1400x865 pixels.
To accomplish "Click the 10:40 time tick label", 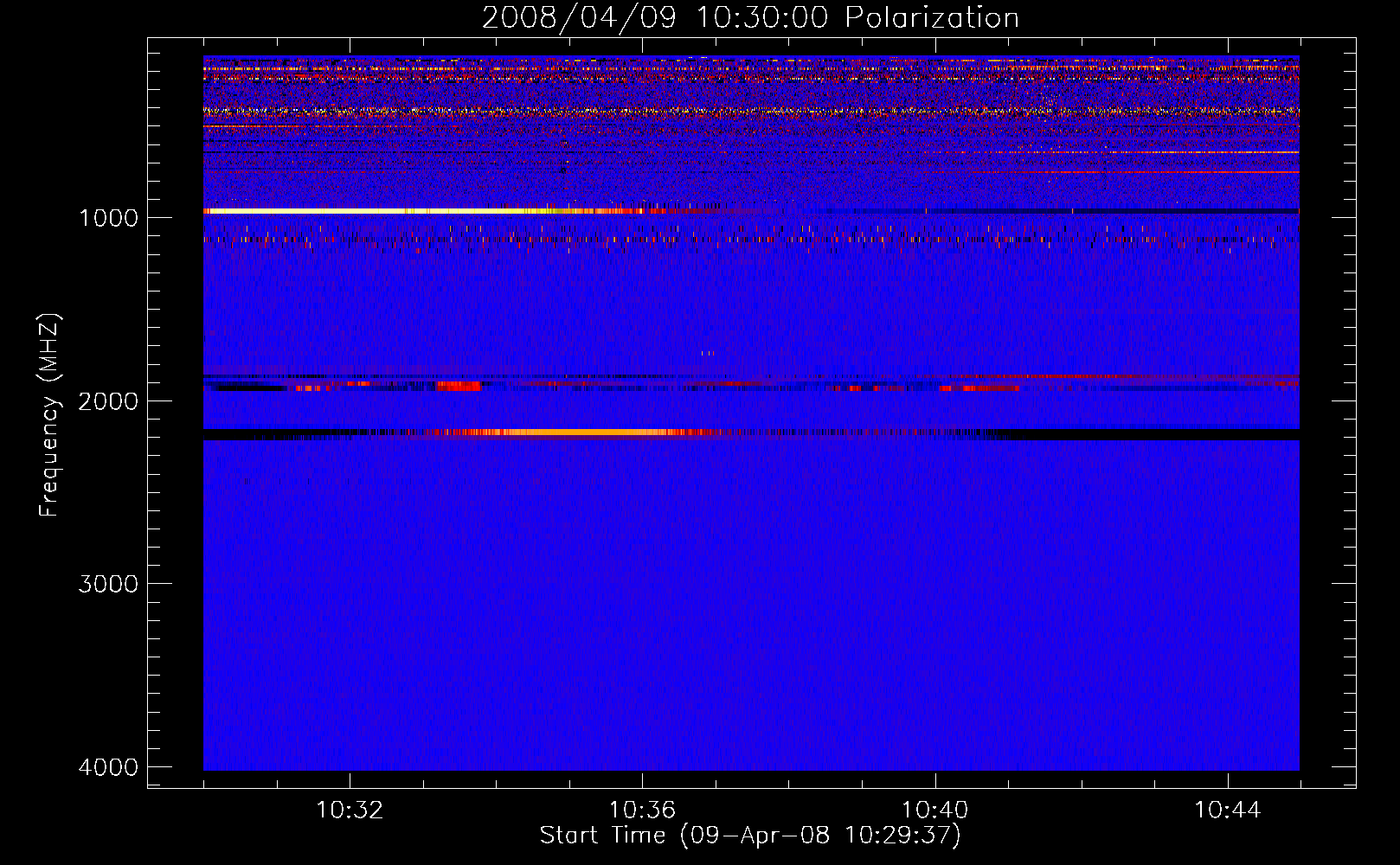I will [934, 811].
